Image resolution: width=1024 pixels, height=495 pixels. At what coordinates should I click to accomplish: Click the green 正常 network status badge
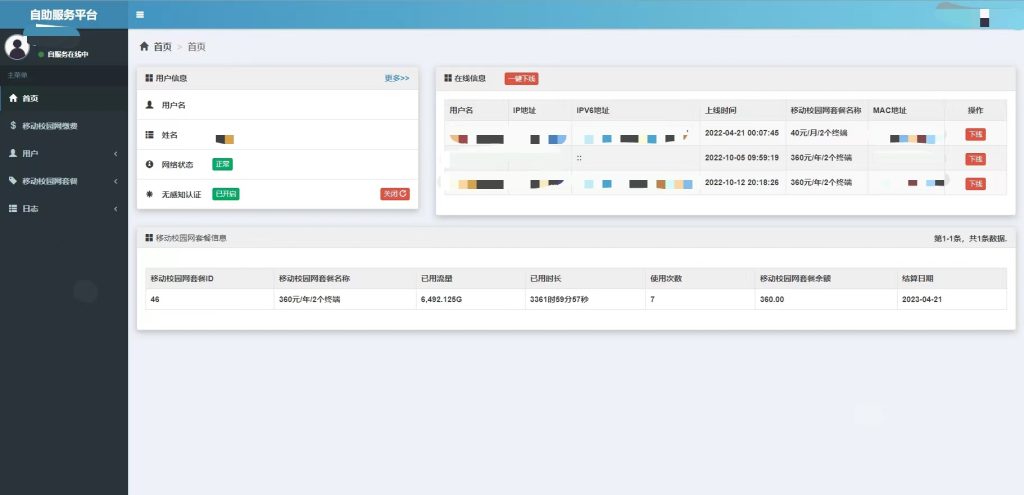click(x=222, y=164)
